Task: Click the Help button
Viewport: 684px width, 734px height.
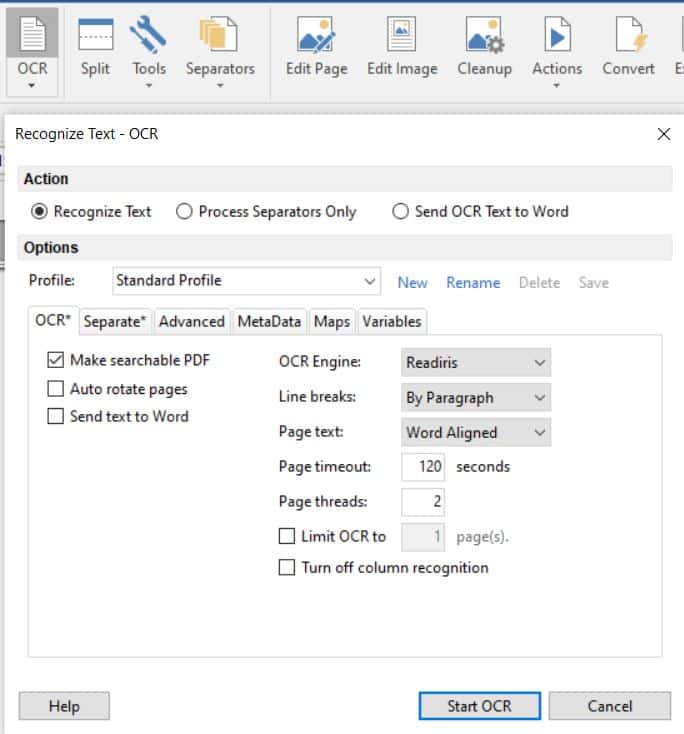Action: (64, 706)
